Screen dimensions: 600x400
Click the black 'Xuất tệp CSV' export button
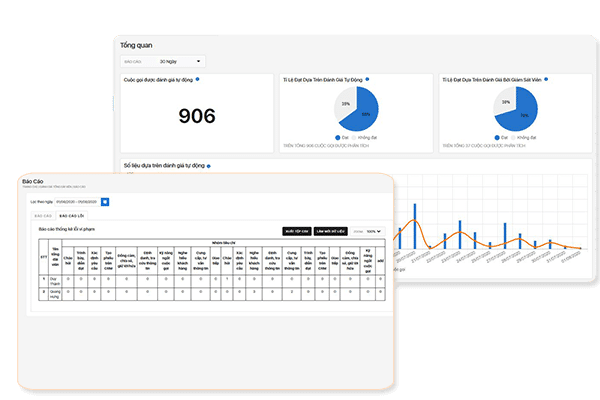click(297, 232)
